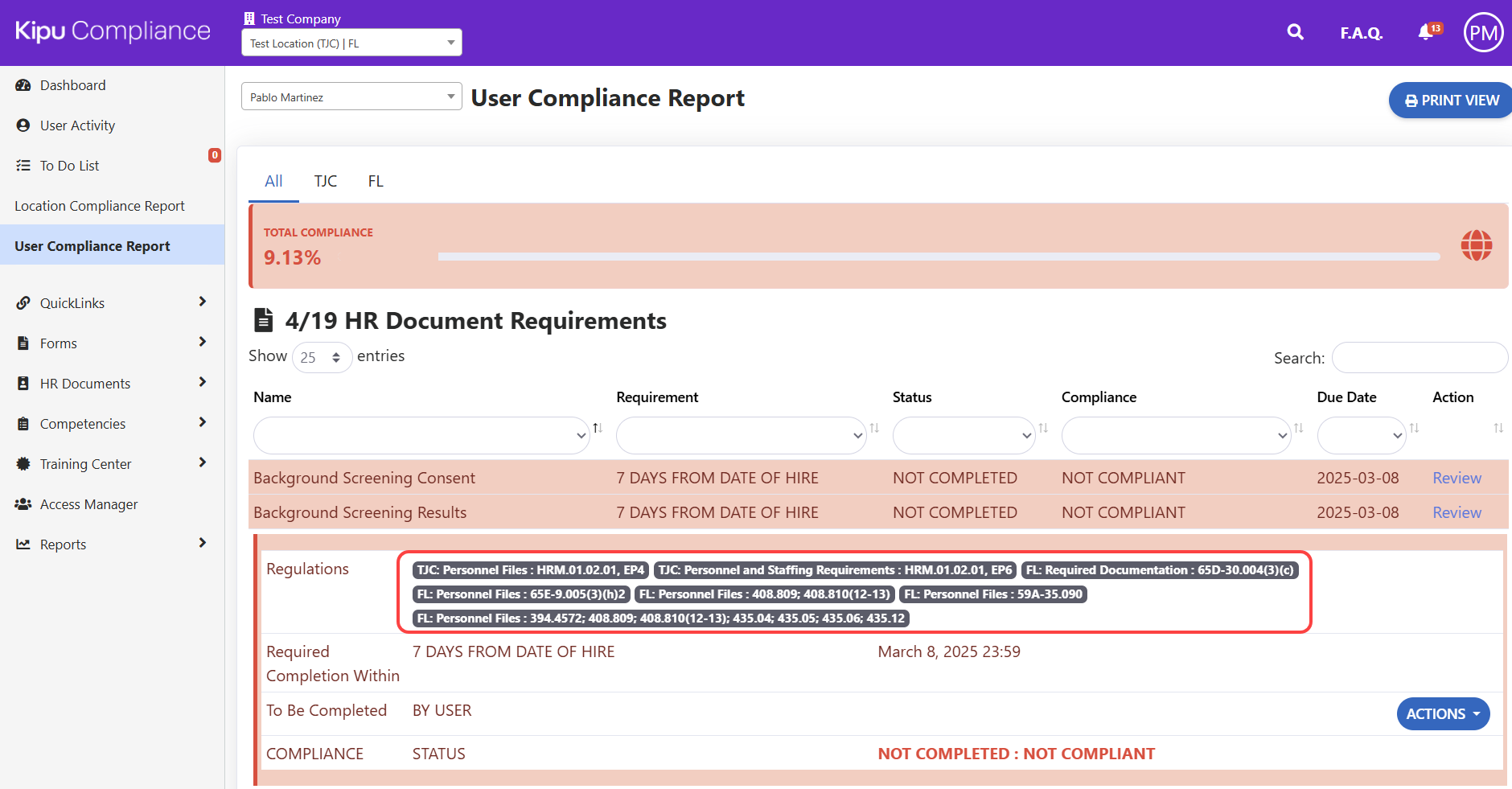Click the PM user avatar
1512x789 pixels.
coord(1483,33)
